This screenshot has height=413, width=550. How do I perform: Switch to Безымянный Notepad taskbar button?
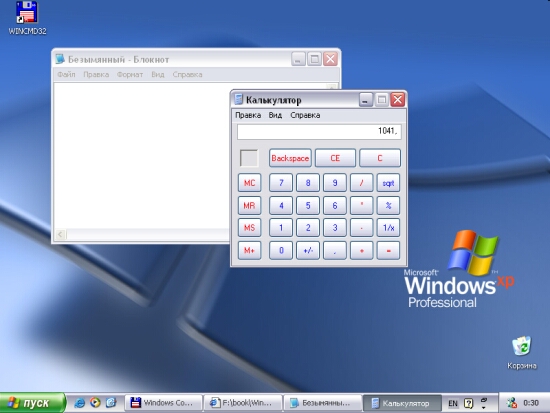[323, 403]
